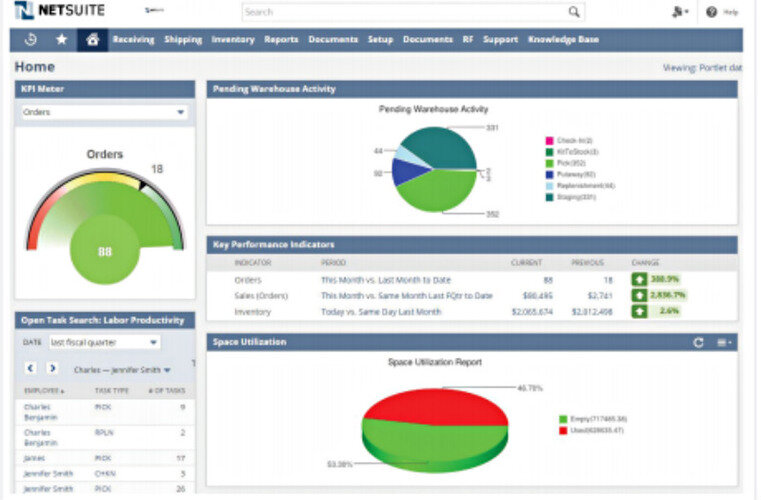Click the NetSuite logo
The width and height of the screenshot is (761, 500).
pyautogui.click(x=60, y=12)
